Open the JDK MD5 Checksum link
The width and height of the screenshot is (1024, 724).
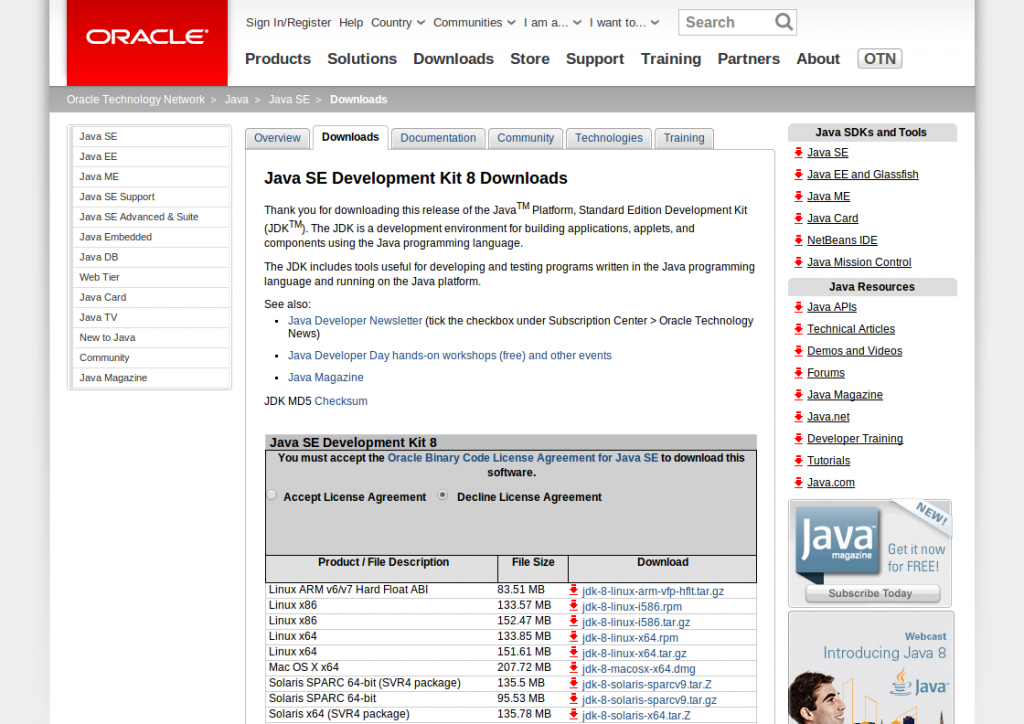341,400
